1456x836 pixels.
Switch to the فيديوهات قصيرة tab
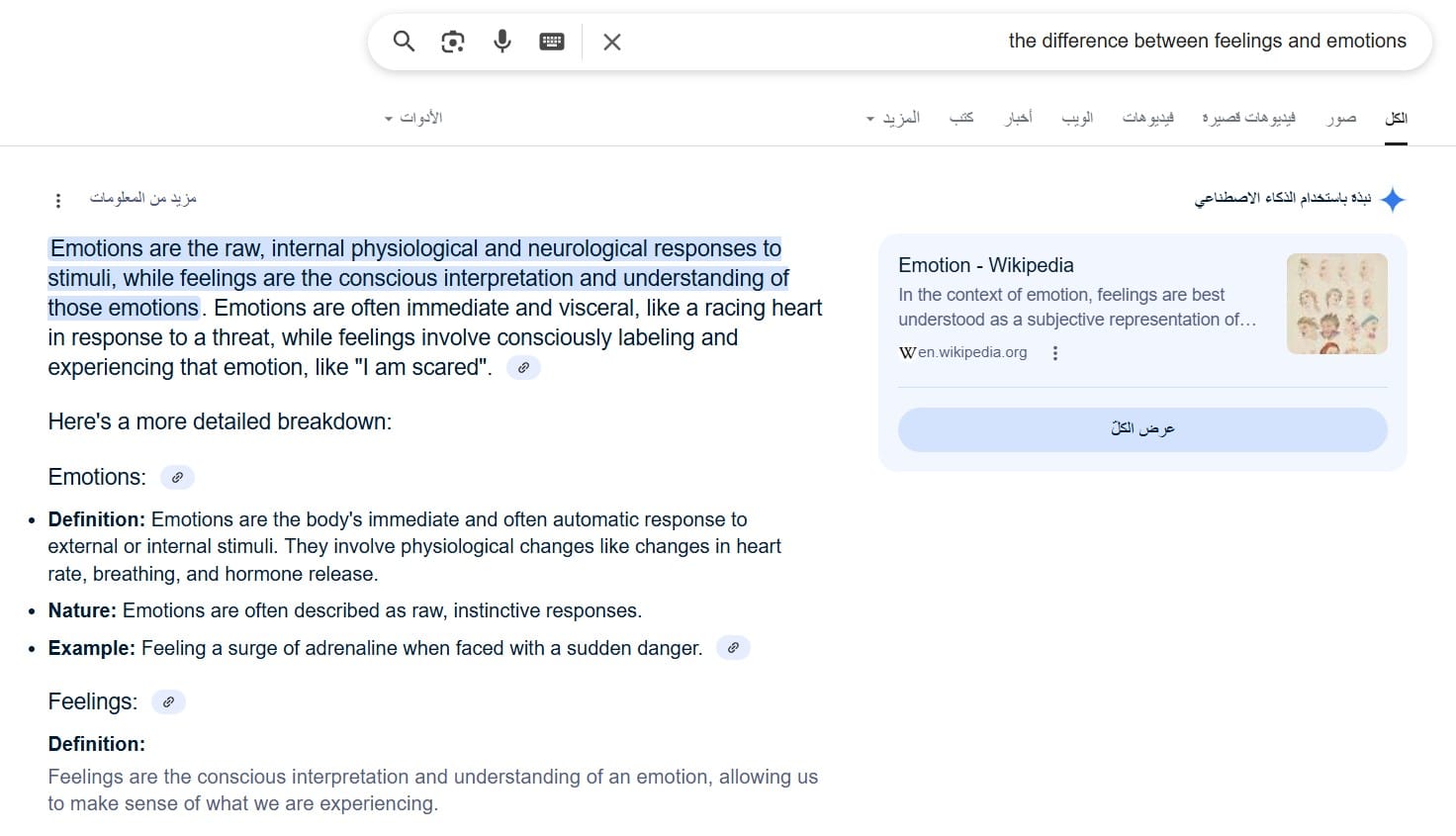pyautogui.click(x=1248, y=118)
